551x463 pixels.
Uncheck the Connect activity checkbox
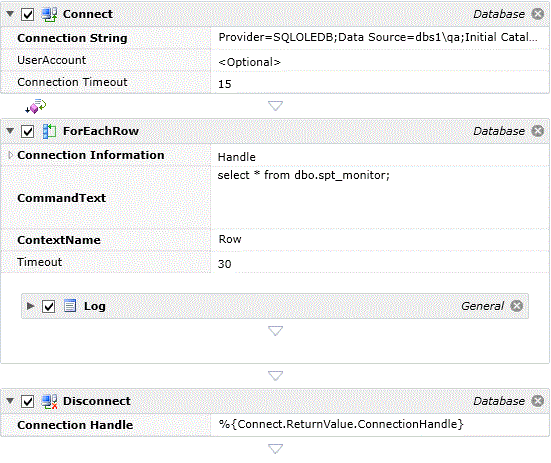click(x=27, y=15)
